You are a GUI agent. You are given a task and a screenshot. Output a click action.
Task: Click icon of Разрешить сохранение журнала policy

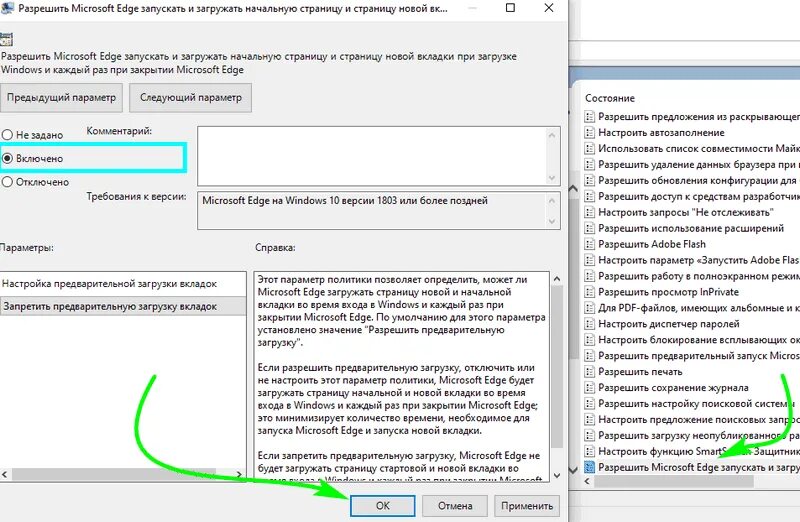tap(589, 388)
